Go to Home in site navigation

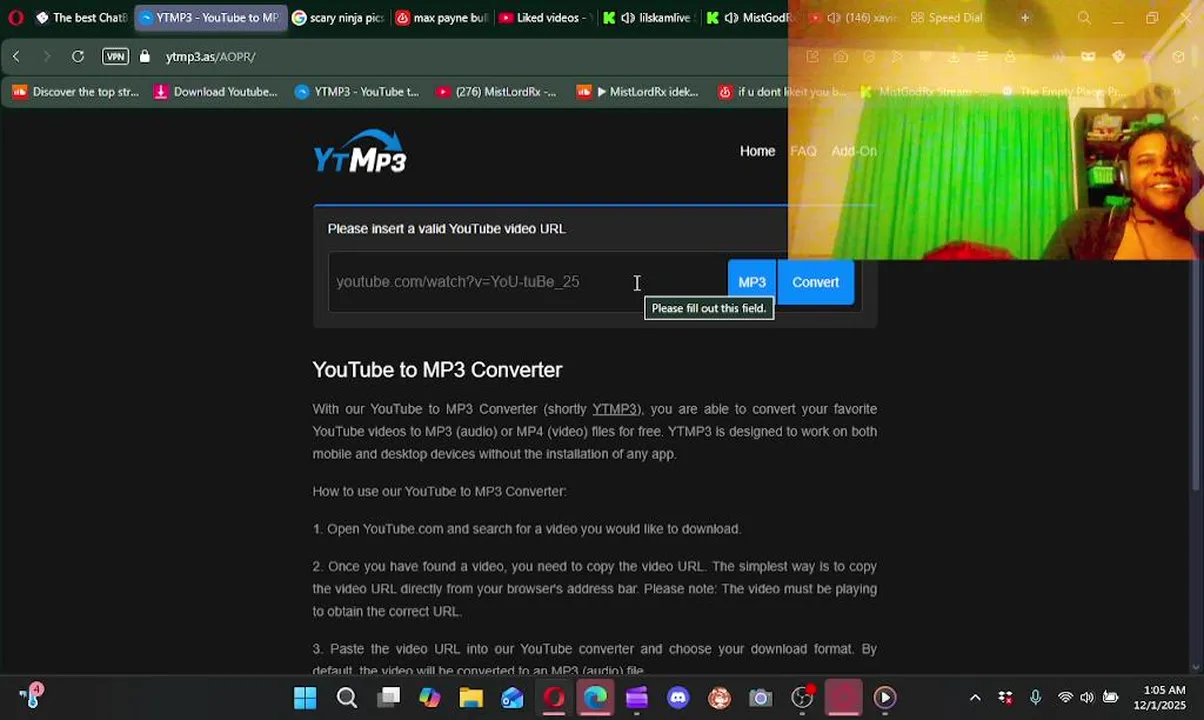coord(757,151)
